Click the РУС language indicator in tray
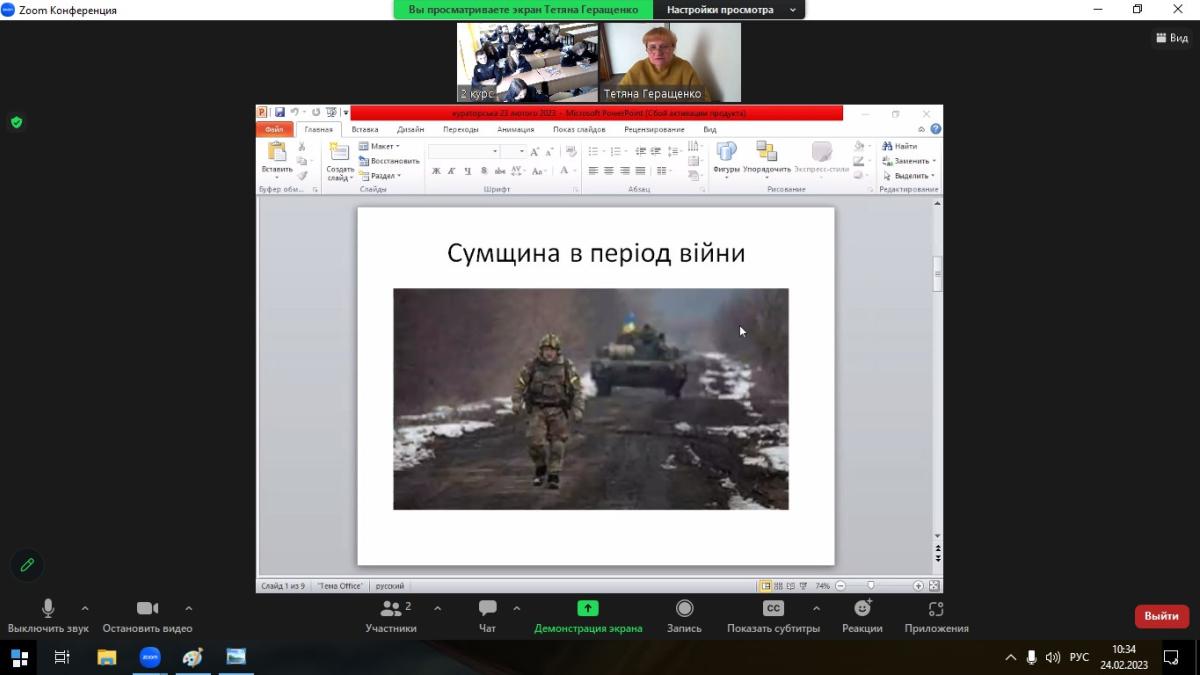This screenshot has height=675, width=1200. point(1079,657)
